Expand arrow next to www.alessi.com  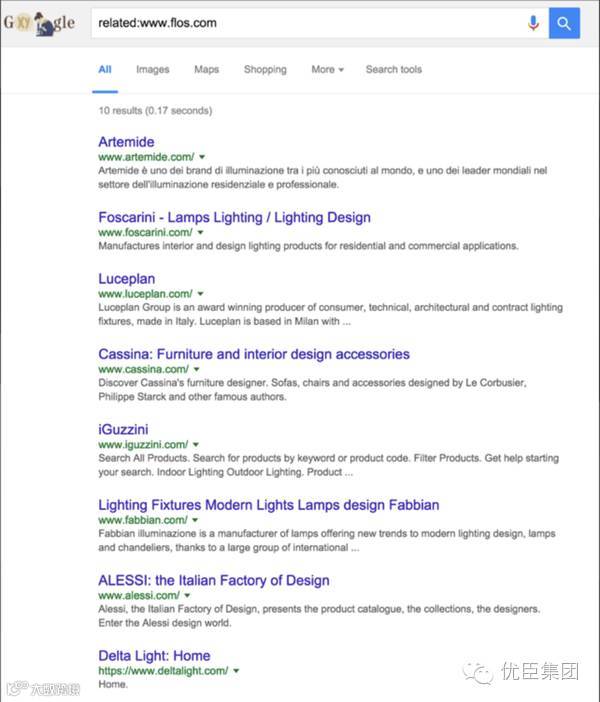187,595
